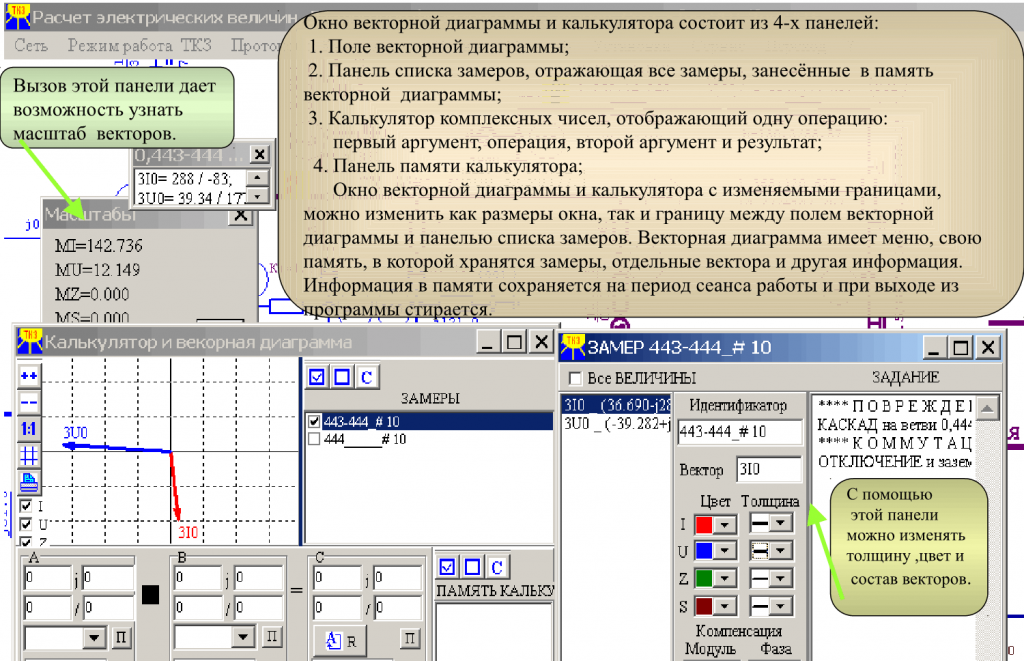Click the A|R mode icon in the calculator

pyautogui.click(x=338, y=640)
